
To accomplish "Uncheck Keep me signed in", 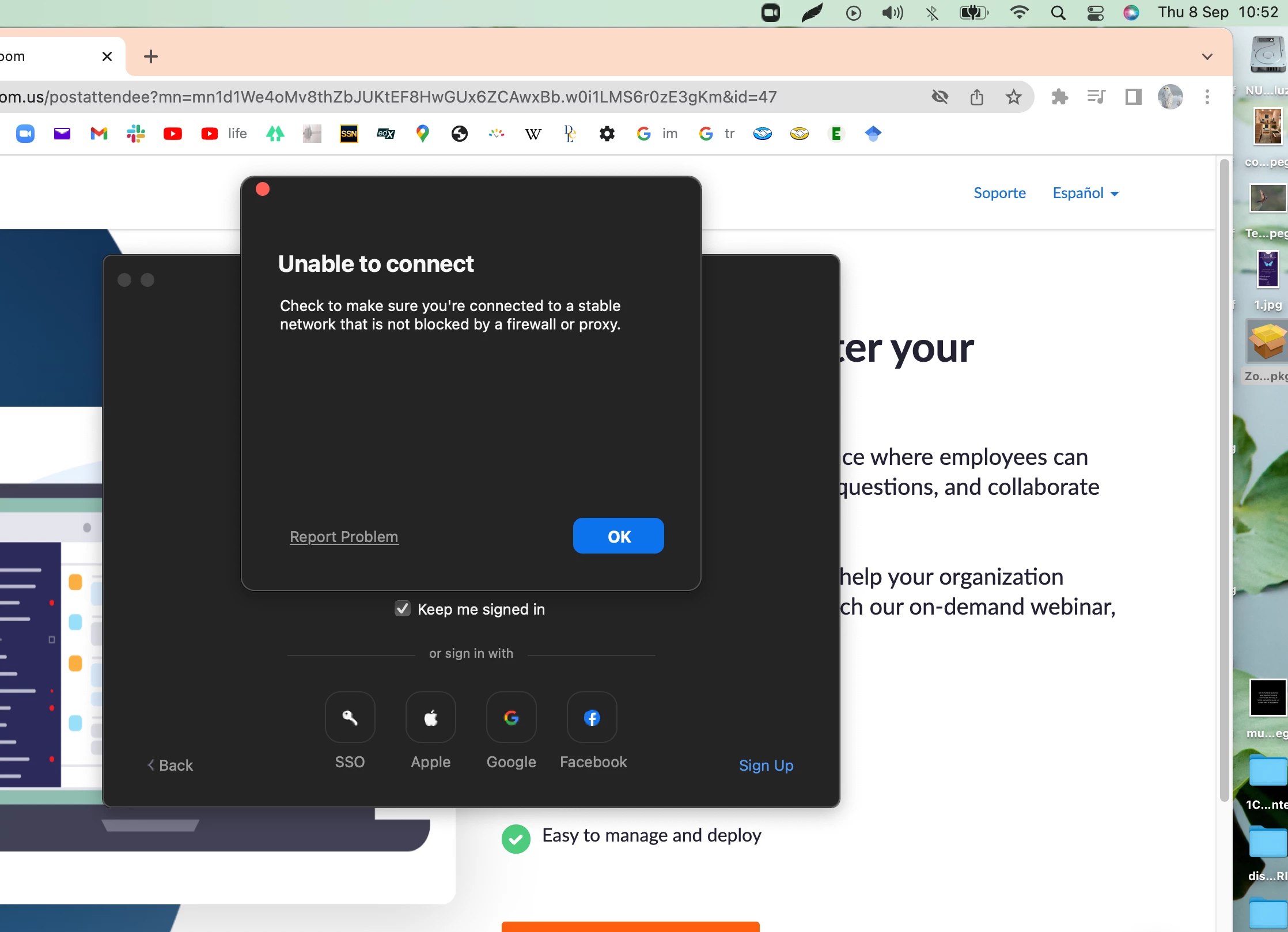I will point(402,609).
